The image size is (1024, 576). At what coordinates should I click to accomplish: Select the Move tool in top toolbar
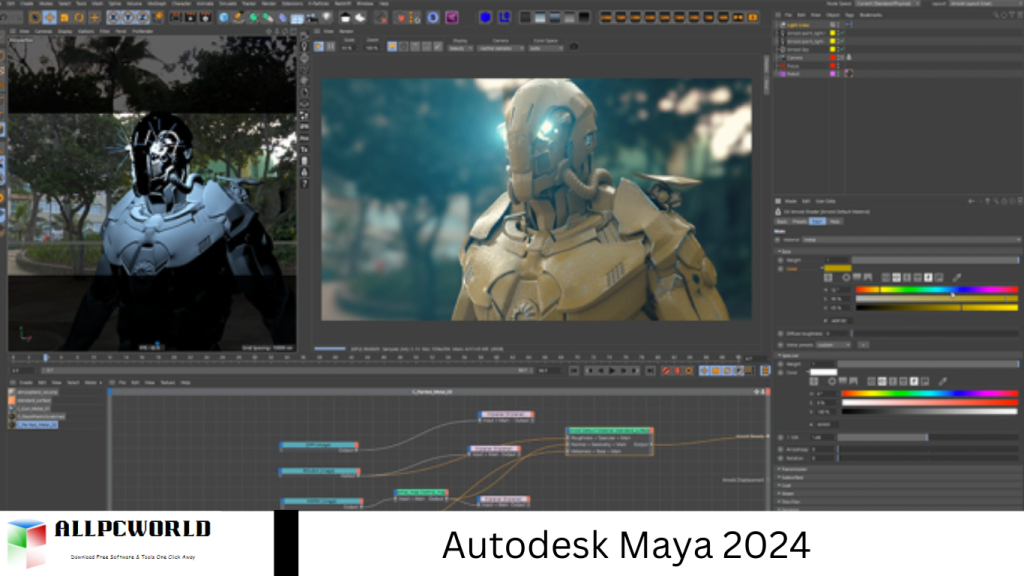click(x=50, y=18)
